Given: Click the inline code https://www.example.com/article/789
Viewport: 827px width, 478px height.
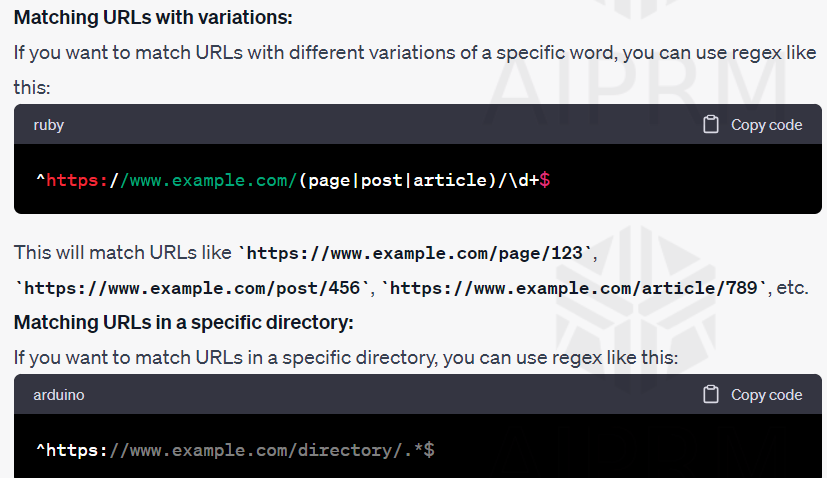Looking at the screenshot, I should 574,288.
